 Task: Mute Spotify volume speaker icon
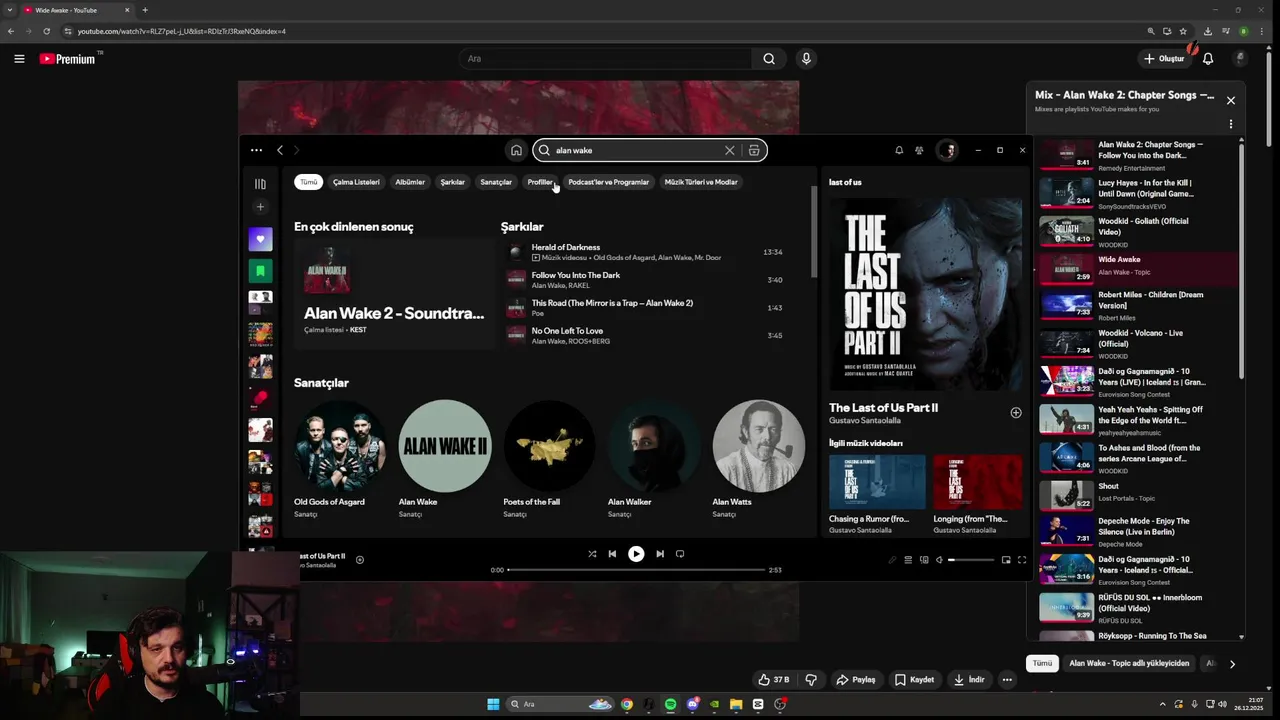click(x=939, y=560)
